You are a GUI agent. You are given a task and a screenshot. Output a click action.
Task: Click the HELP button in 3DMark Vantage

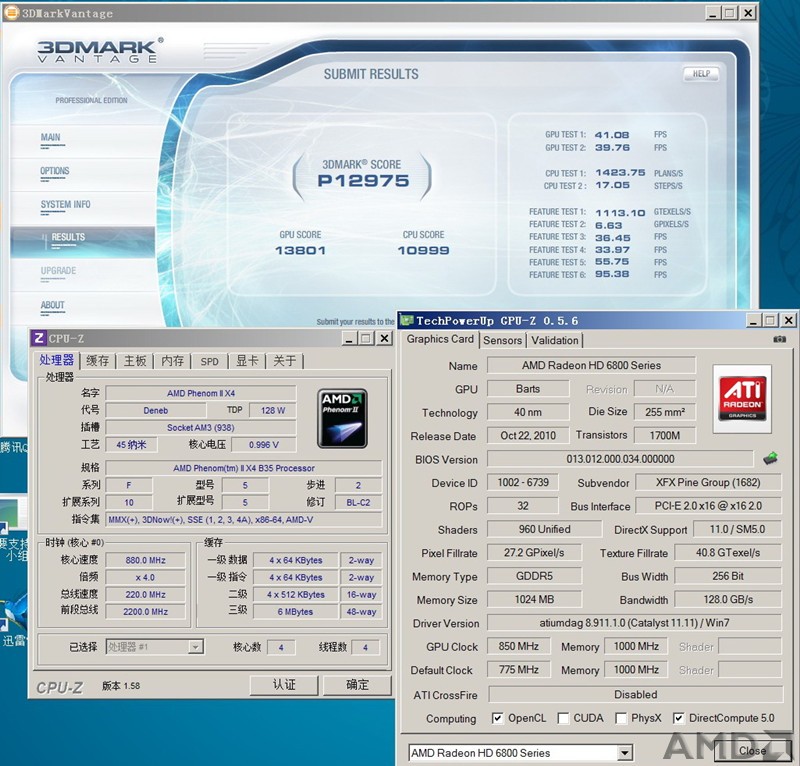point(701,74)
